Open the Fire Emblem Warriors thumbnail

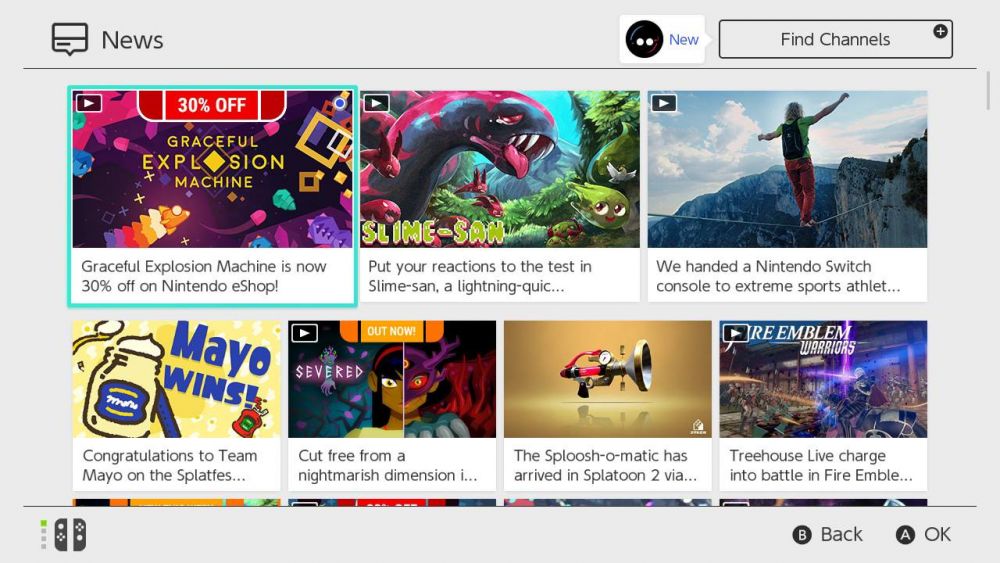point(823,379)
